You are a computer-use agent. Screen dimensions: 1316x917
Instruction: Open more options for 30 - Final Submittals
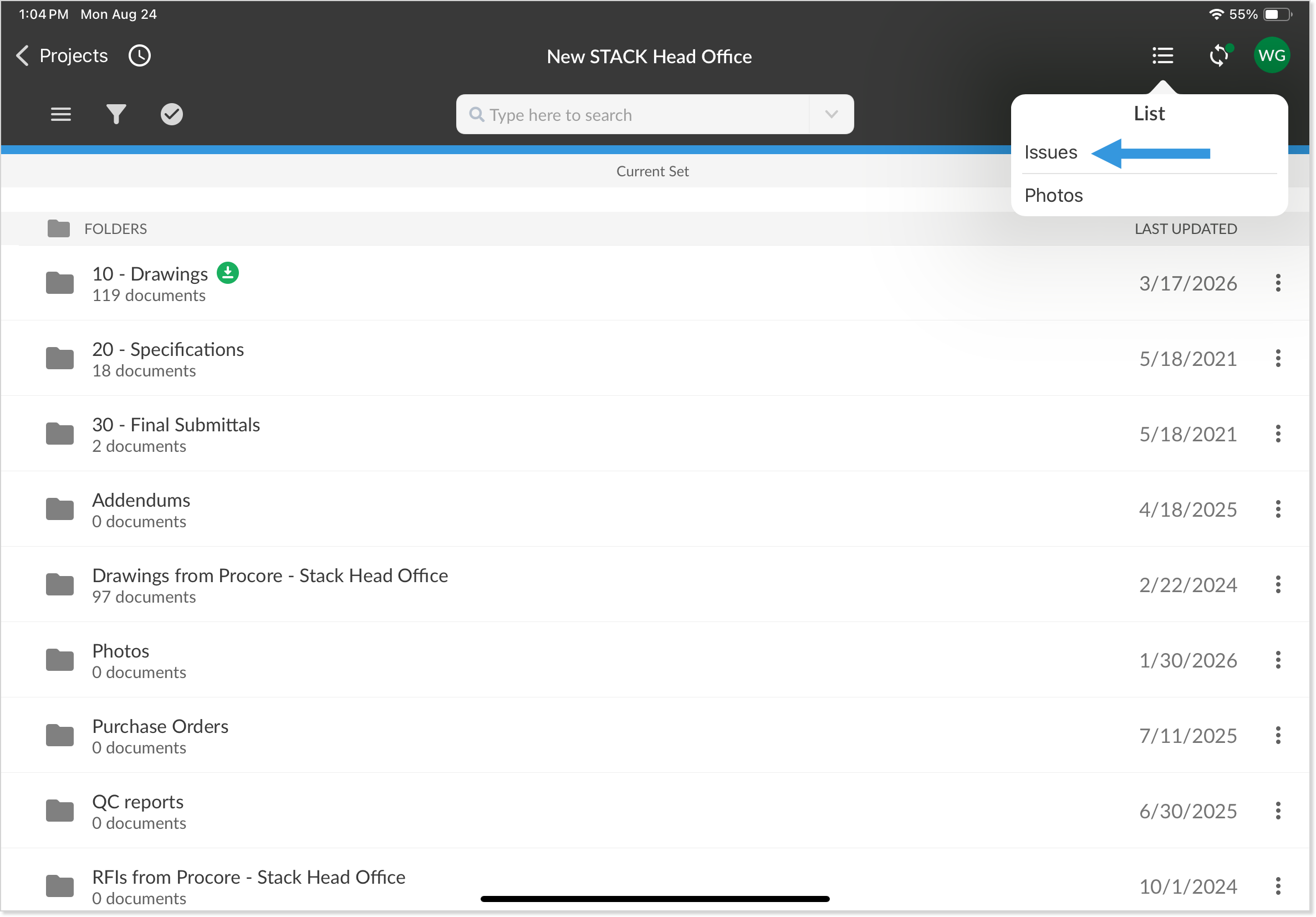click(x=1278, y=434)
